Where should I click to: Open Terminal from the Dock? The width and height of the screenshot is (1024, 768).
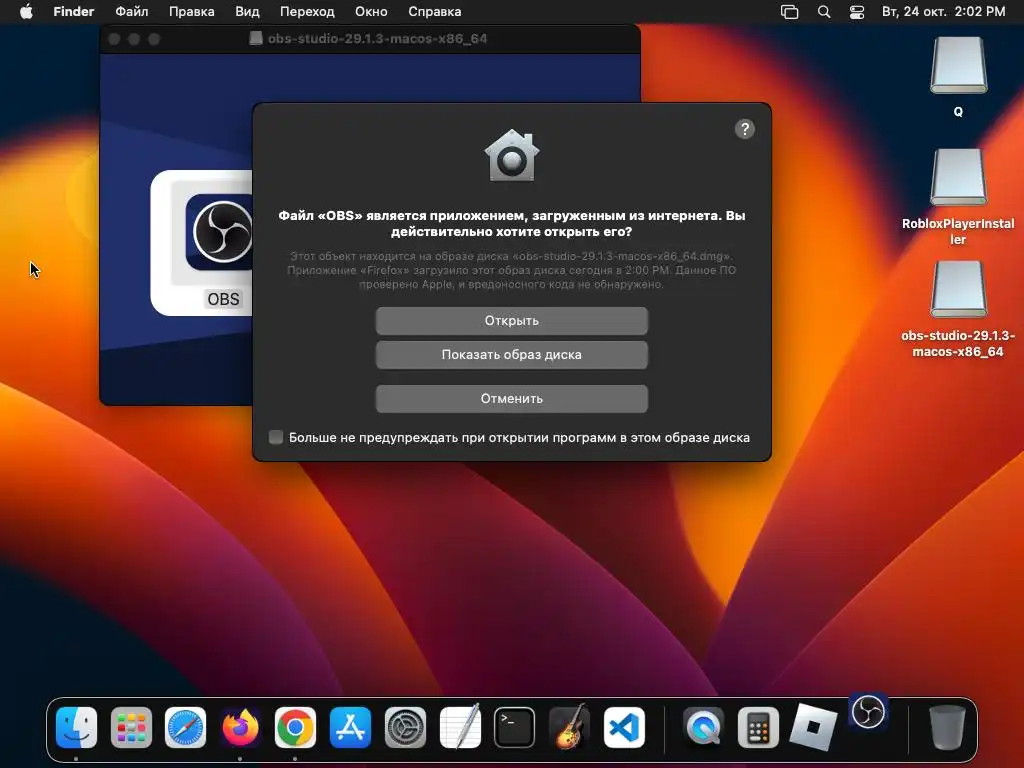514,728
